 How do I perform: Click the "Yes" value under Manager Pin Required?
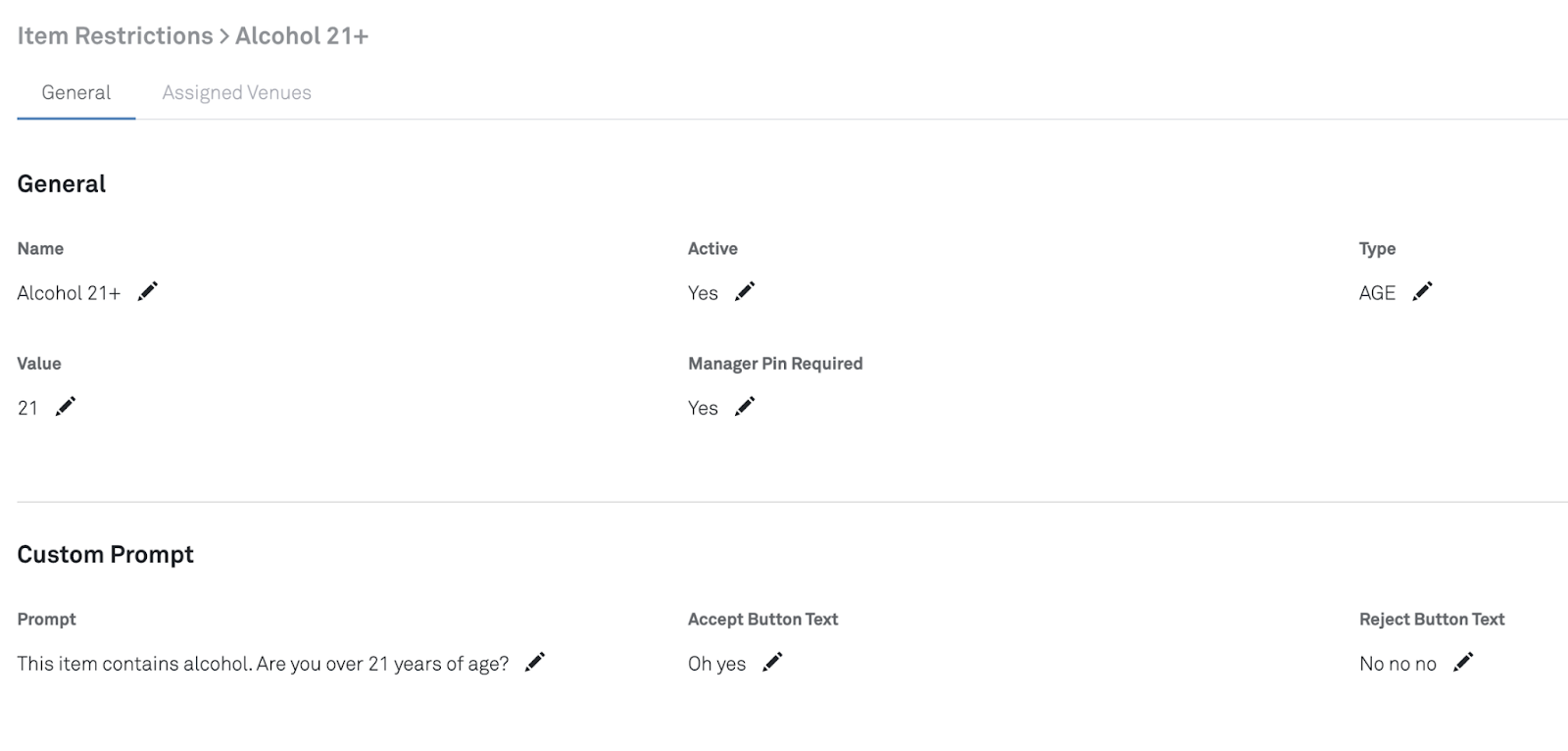(703, 408)
